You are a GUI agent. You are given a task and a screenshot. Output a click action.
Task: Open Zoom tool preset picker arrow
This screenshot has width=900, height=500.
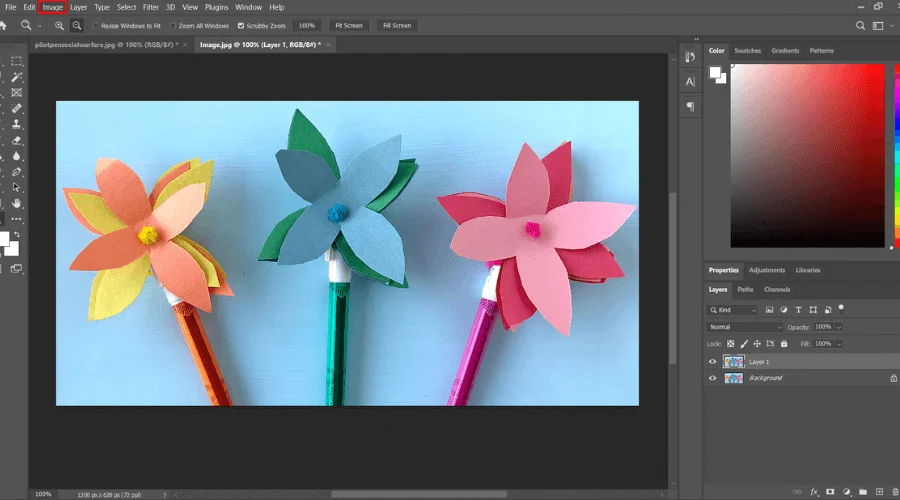[39, 26]
